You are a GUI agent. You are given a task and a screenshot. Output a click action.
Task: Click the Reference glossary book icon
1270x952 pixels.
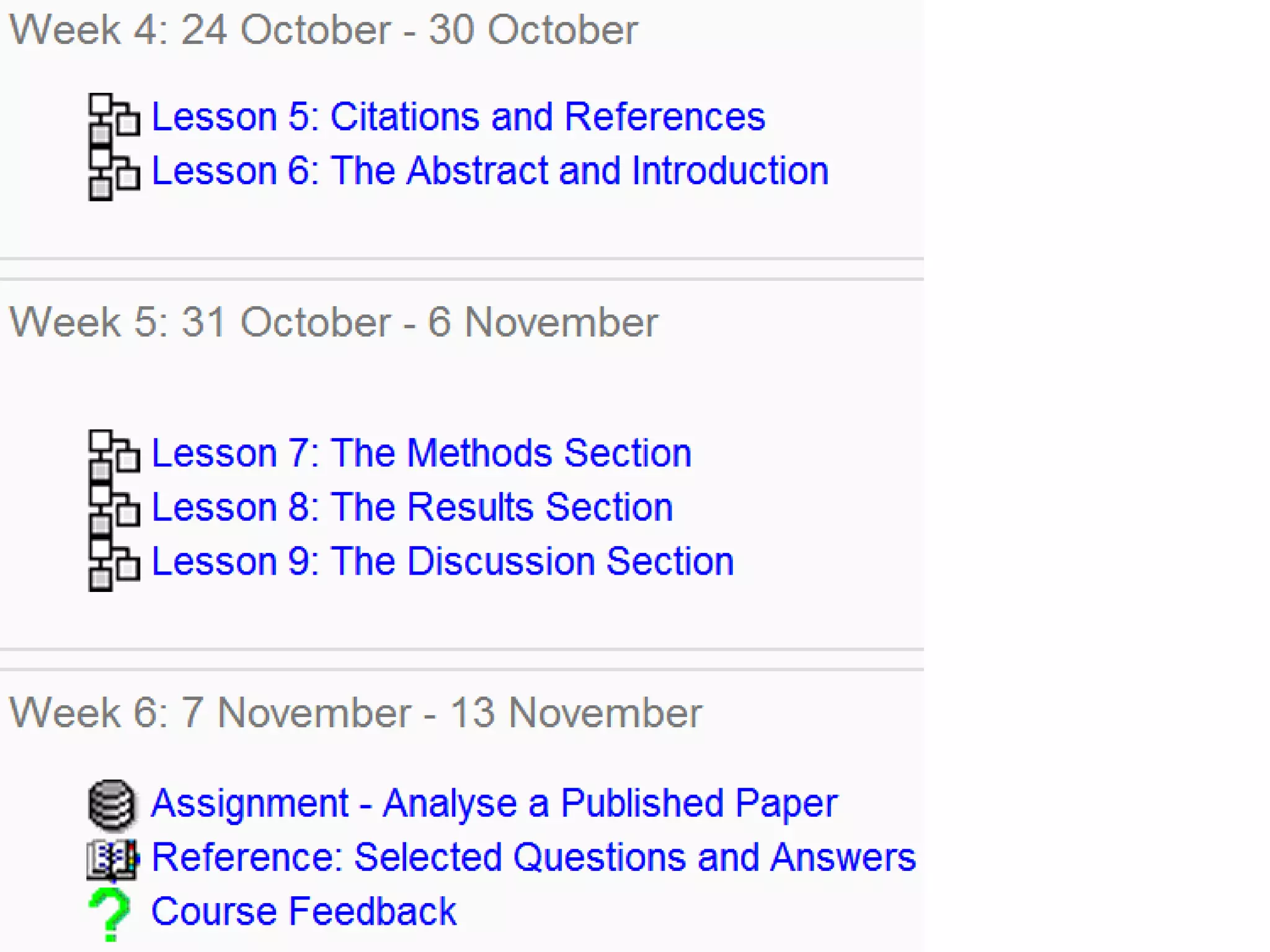pyautogui.click(x=112, y=859)
